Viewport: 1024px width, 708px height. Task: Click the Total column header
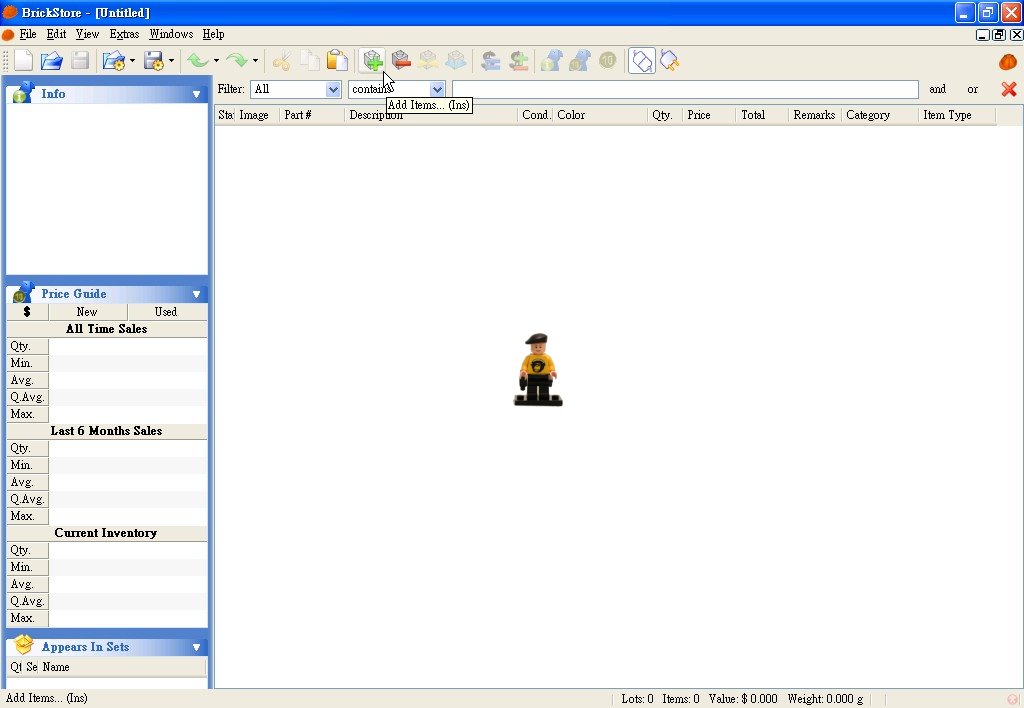click(761, 115)
